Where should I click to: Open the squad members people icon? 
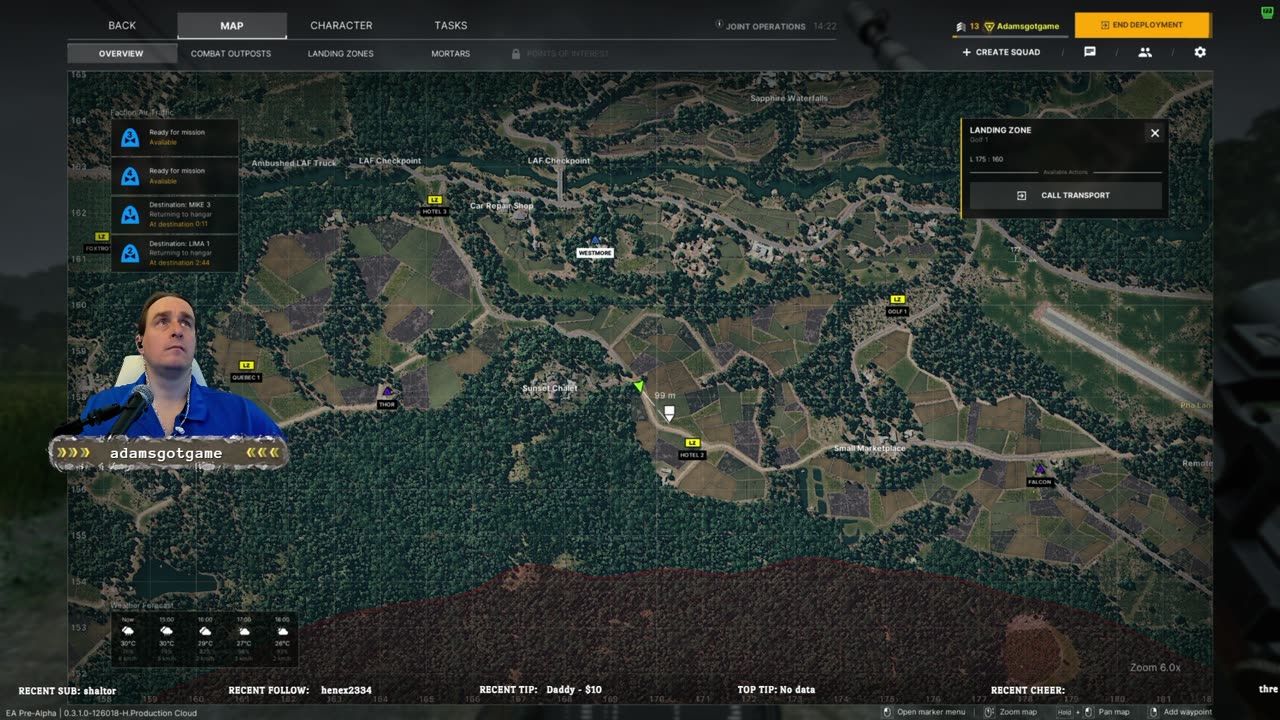click(x=1145, y=52)
